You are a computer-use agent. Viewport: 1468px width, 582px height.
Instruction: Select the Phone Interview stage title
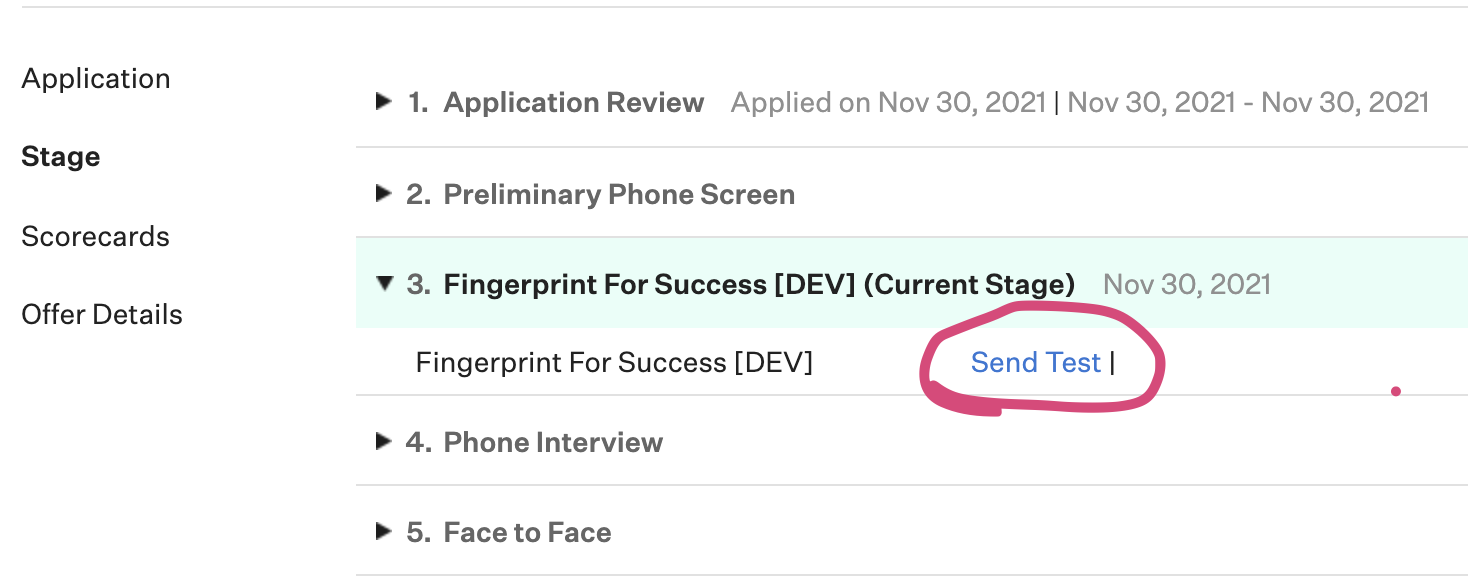click(x=553, y=442)
